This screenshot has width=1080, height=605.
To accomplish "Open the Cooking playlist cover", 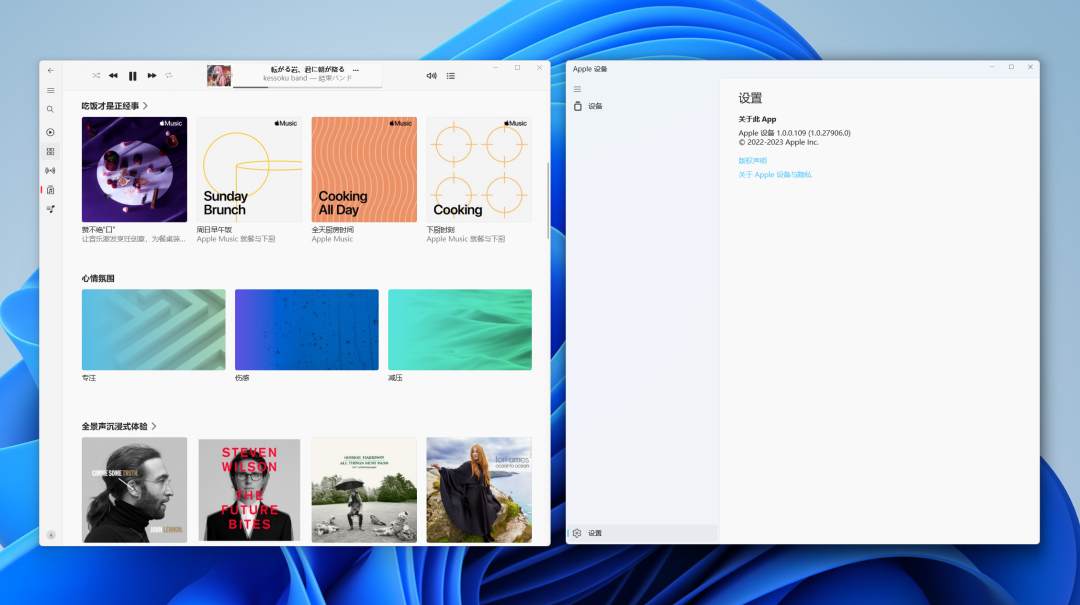I will click(x=479, y=170).
